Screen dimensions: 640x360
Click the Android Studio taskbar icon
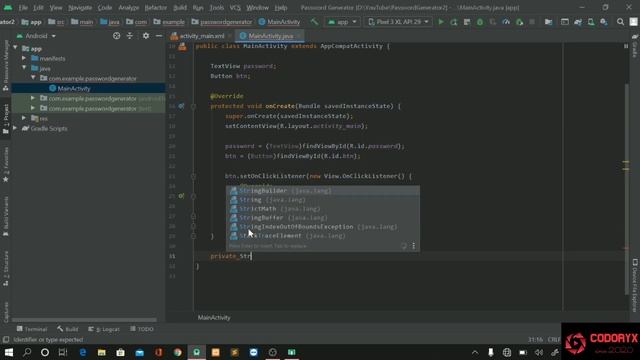[197, 352]
